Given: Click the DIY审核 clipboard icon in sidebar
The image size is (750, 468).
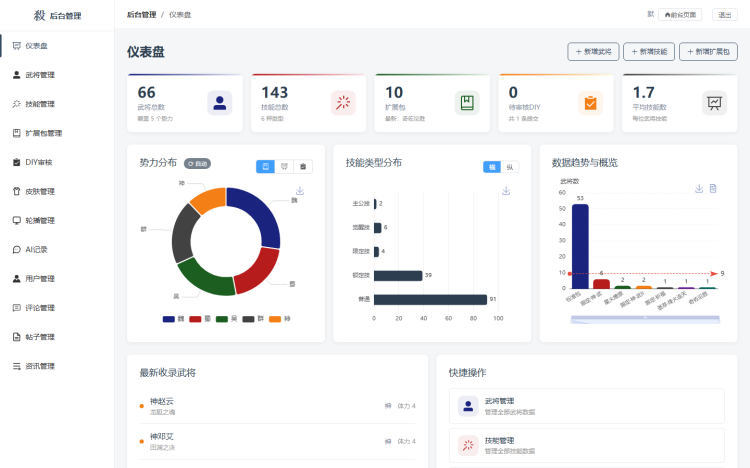Looking at the screenshot, I should tap(17, 162).
